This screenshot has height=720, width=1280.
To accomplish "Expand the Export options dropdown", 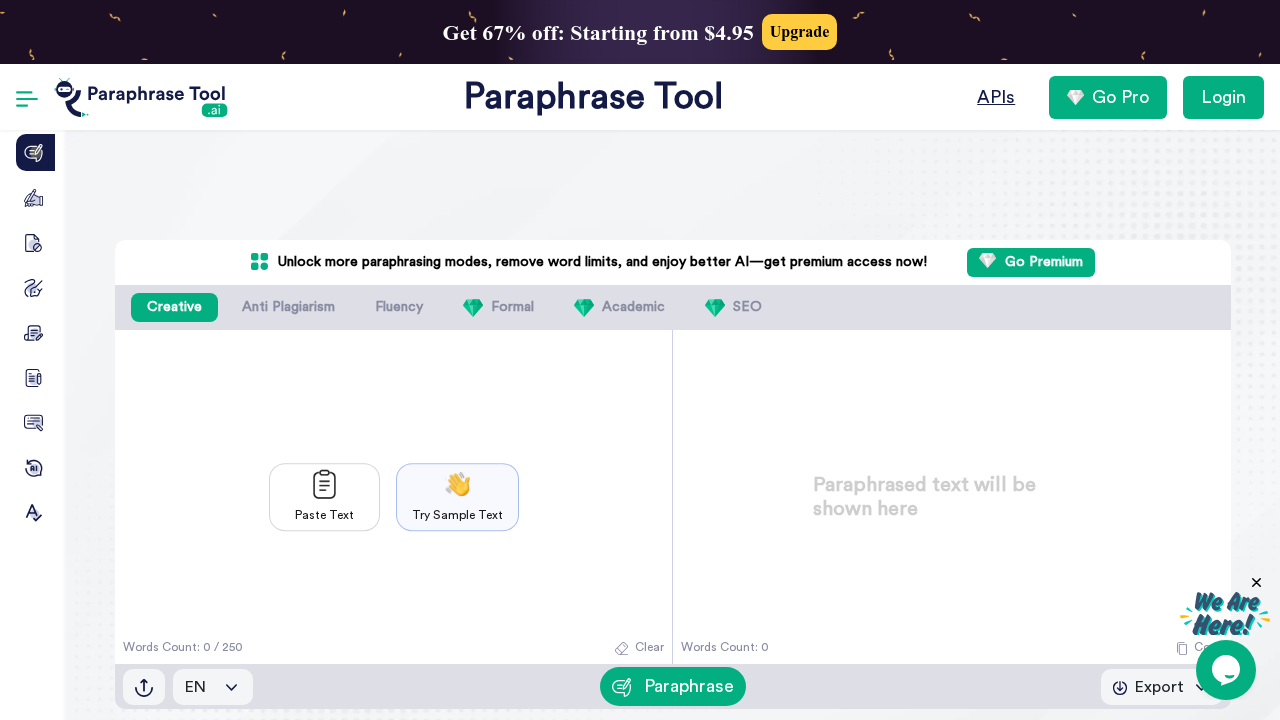I will (1161, 687).
